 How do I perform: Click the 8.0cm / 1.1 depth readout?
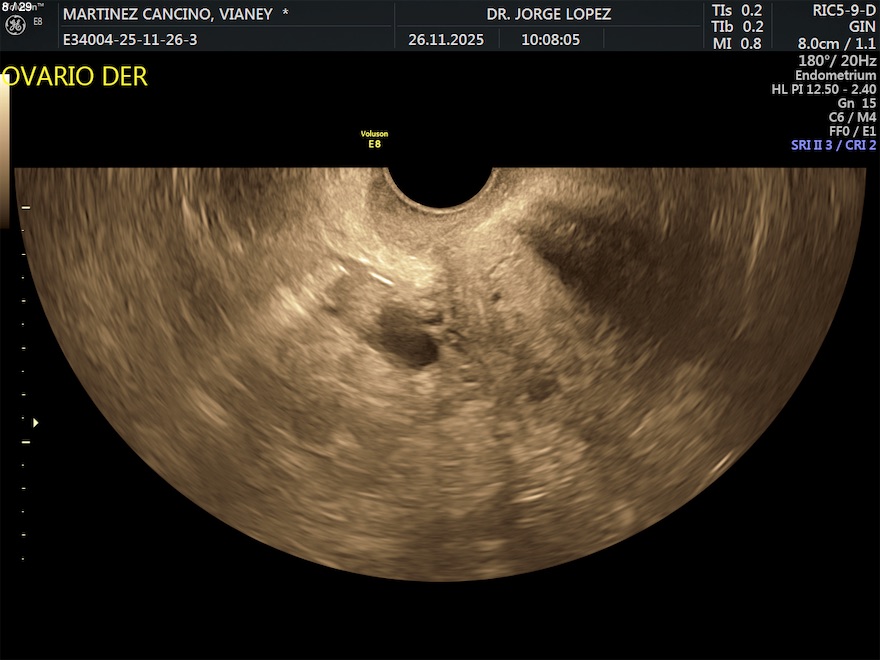coord(836,44)
